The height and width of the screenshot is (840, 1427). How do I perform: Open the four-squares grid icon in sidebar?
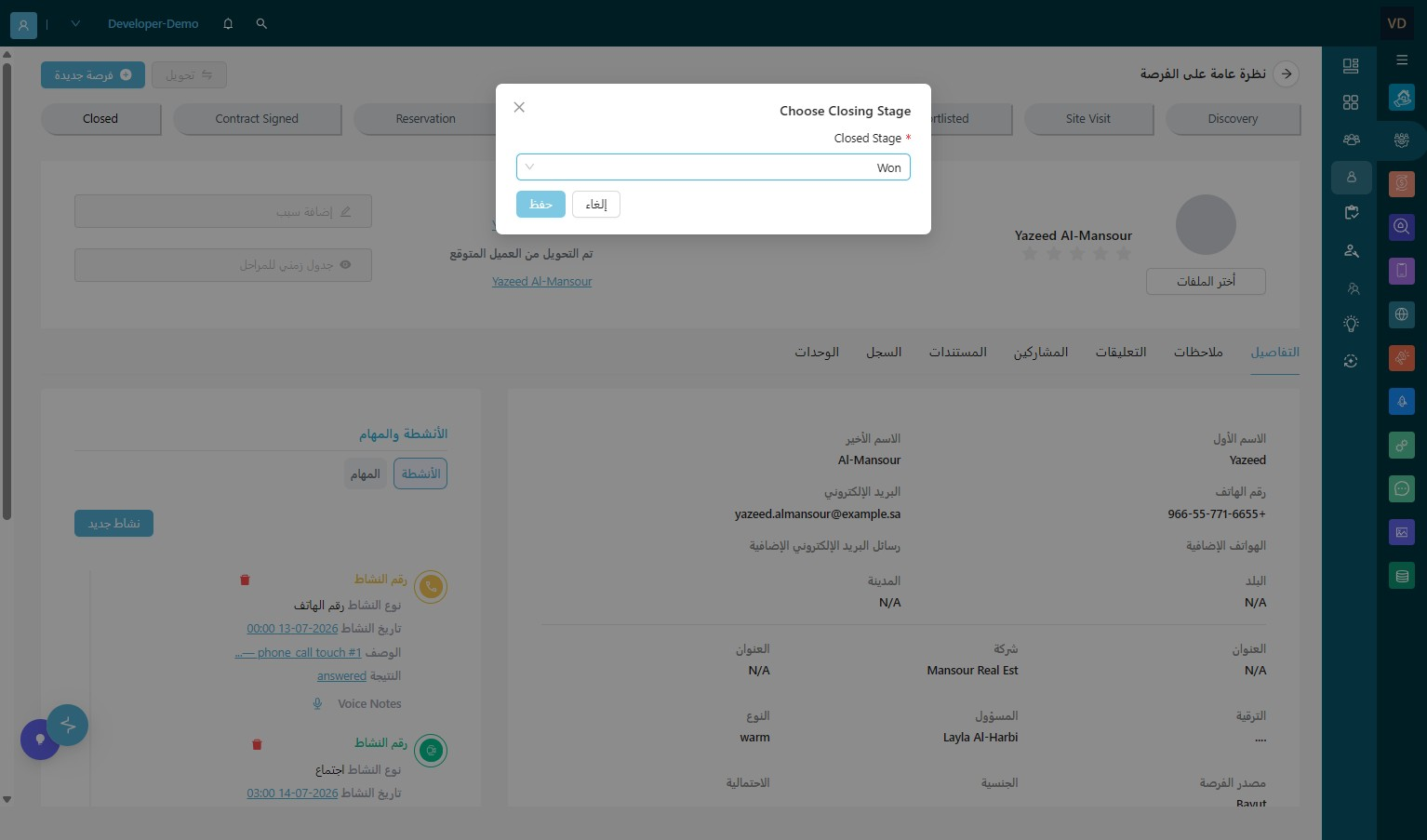point(1351,102)
